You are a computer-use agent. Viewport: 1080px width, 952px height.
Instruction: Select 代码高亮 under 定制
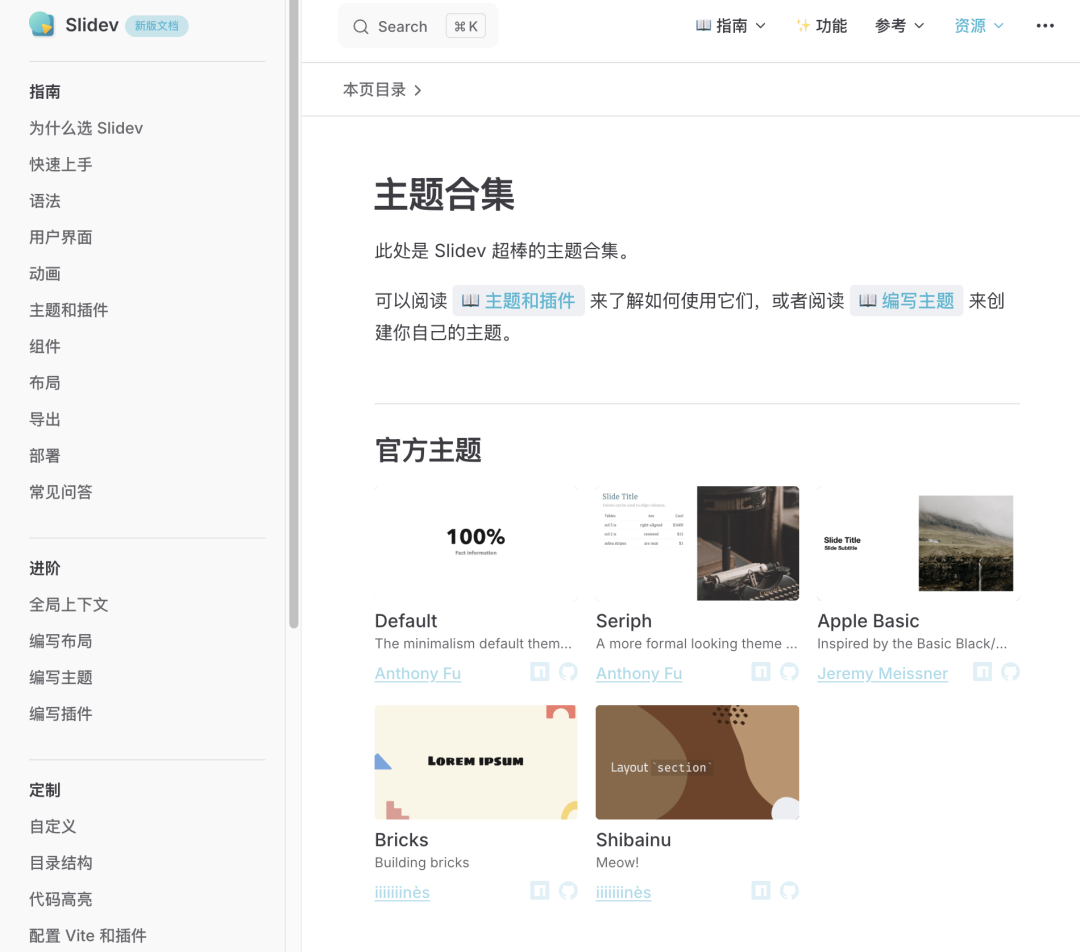(61, 900)
